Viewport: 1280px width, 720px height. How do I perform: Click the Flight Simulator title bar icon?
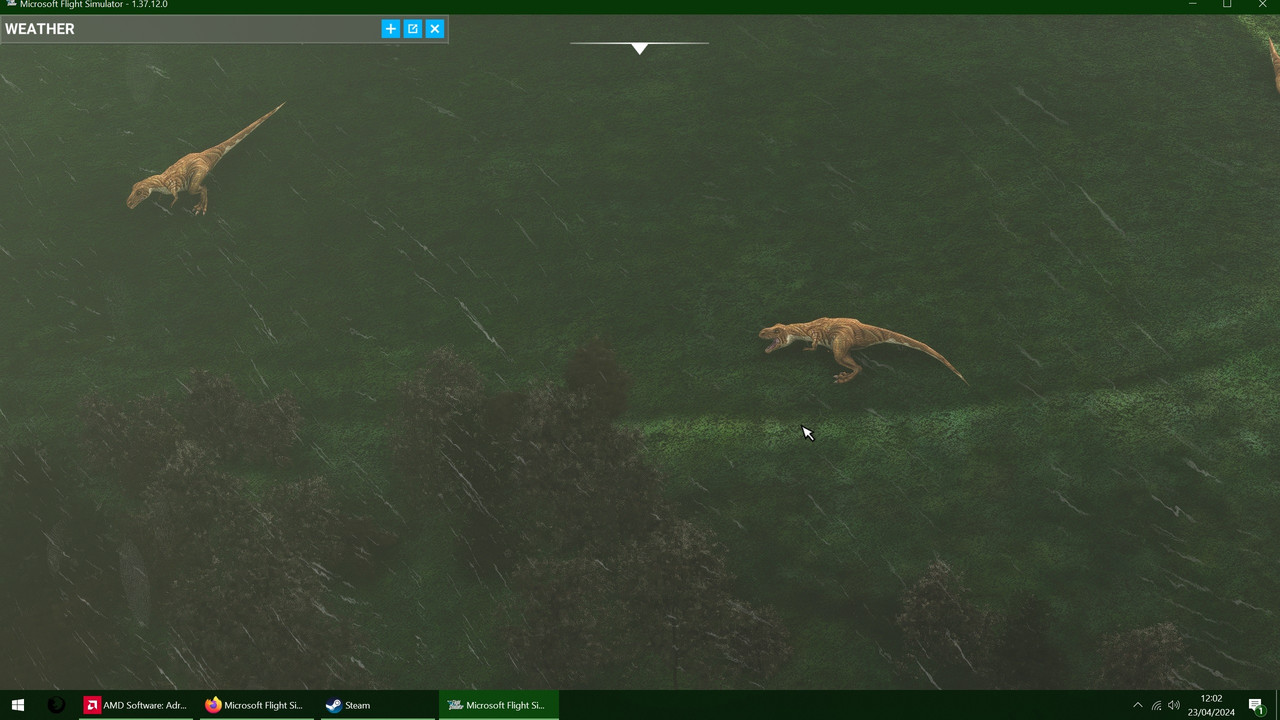tap(9, 5)
